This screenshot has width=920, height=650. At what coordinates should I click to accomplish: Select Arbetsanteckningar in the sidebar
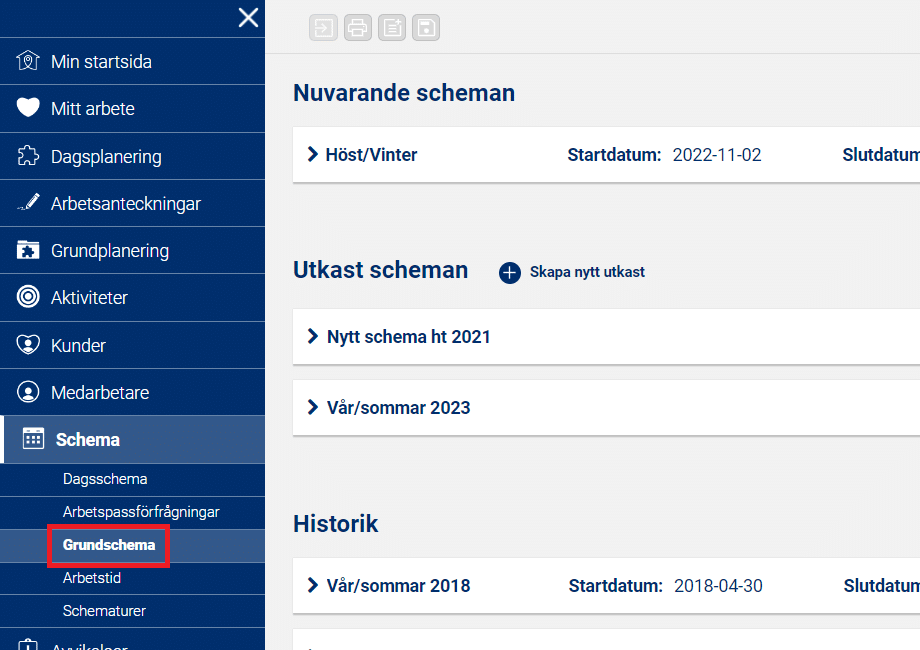click(x=125, y=204)
